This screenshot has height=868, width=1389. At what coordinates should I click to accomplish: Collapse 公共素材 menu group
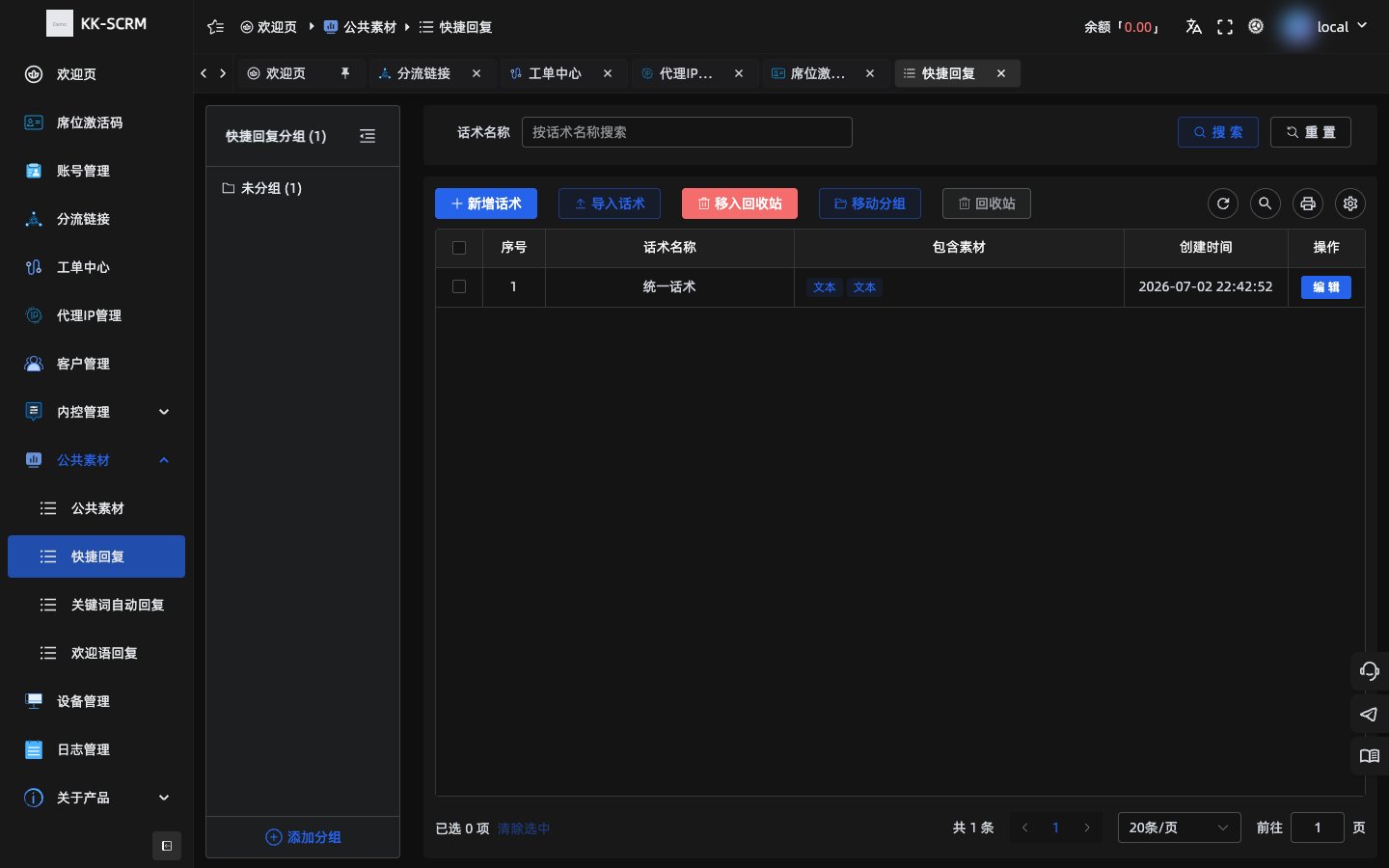96,460
